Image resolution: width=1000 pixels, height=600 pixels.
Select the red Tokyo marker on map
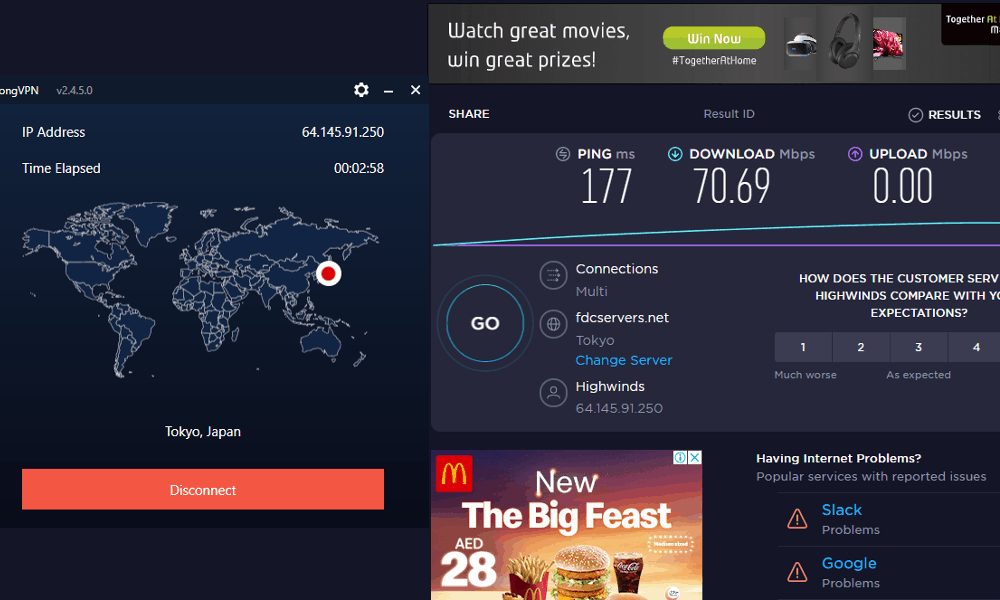pyautogui.click(x=328, y=274)
